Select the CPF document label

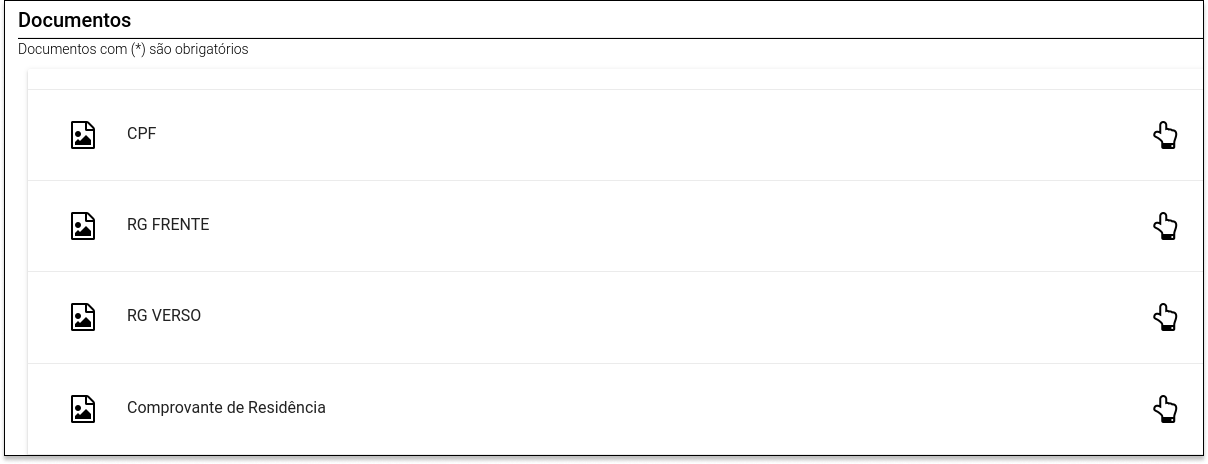(x=141, y=134)
